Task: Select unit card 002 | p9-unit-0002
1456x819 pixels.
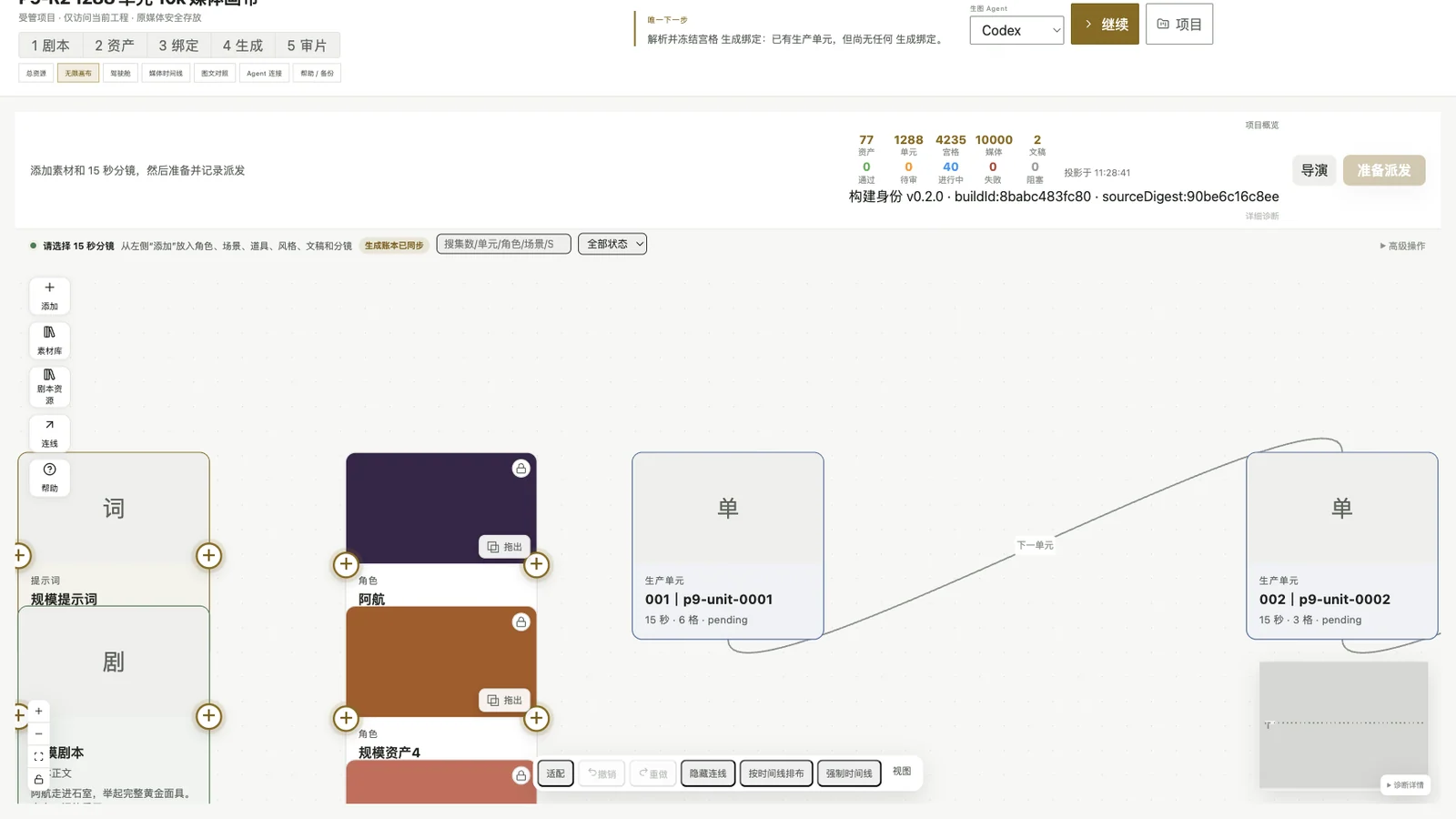Action: pos(1342,546)
